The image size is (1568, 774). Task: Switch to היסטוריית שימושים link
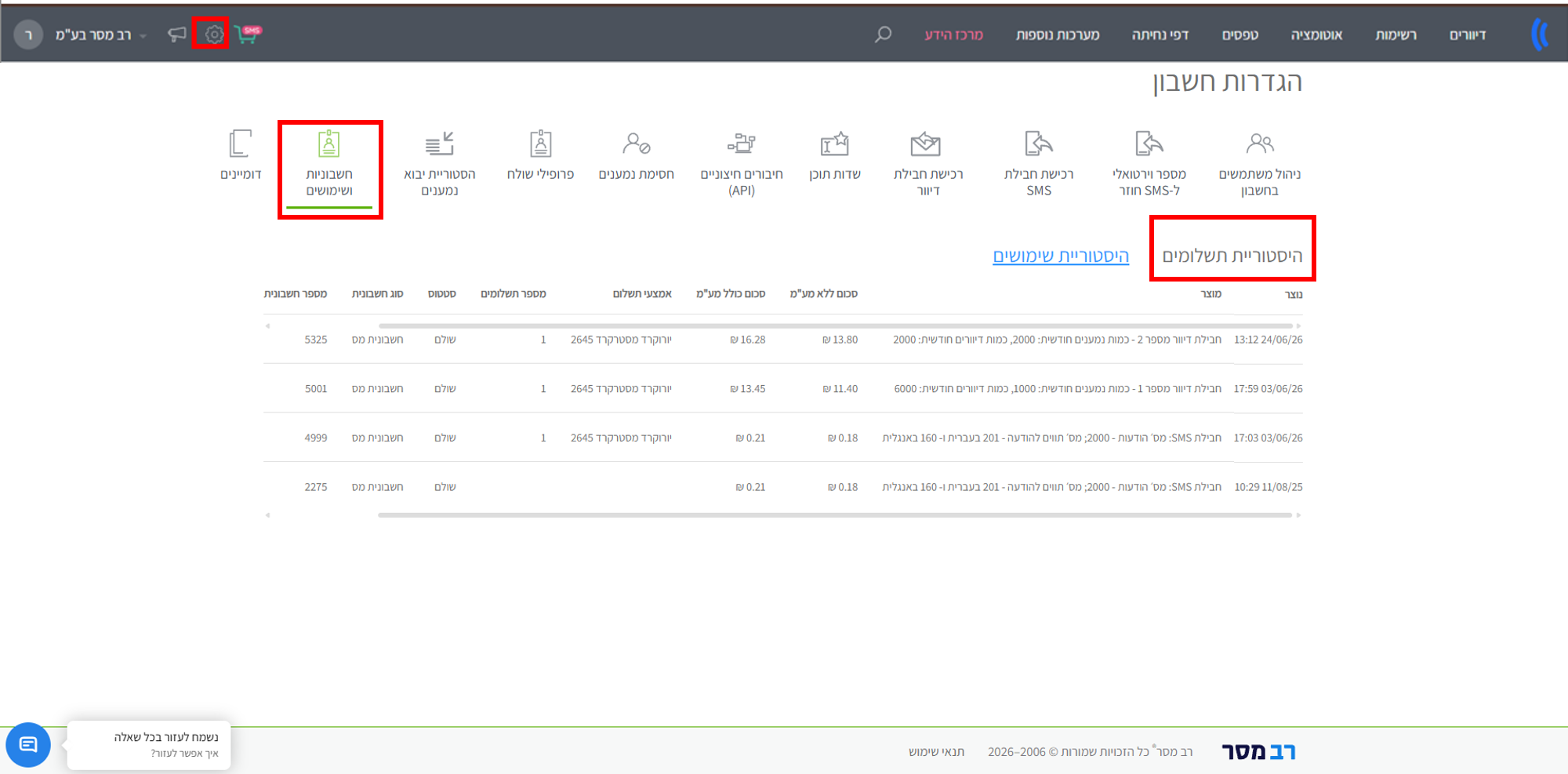(x=1061, y=256)
